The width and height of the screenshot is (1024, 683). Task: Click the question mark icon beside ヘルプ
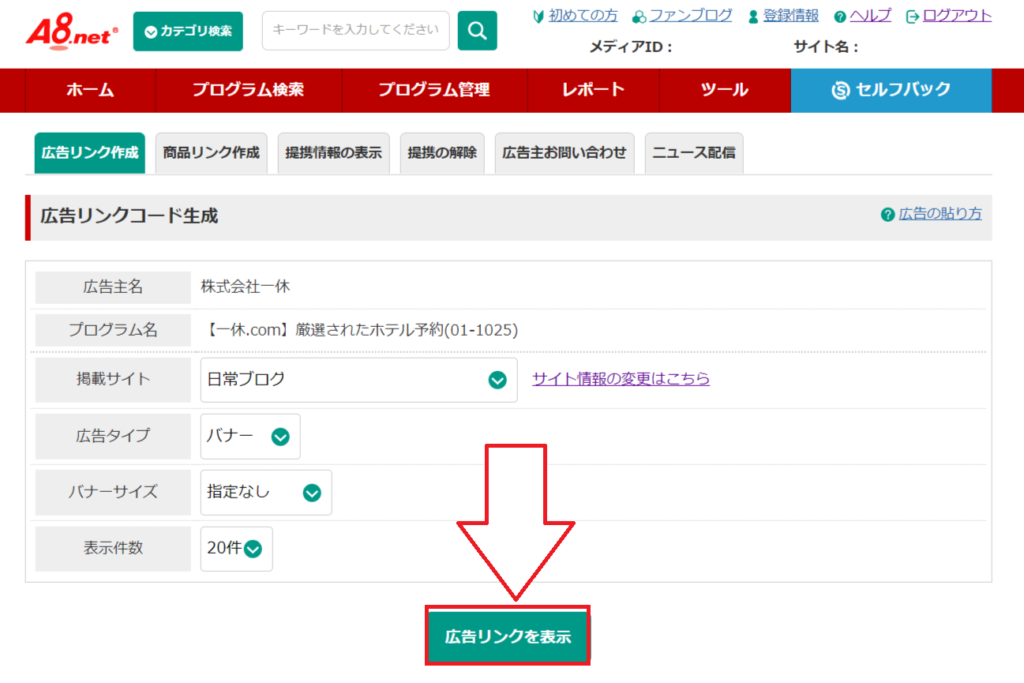(840, 17)
